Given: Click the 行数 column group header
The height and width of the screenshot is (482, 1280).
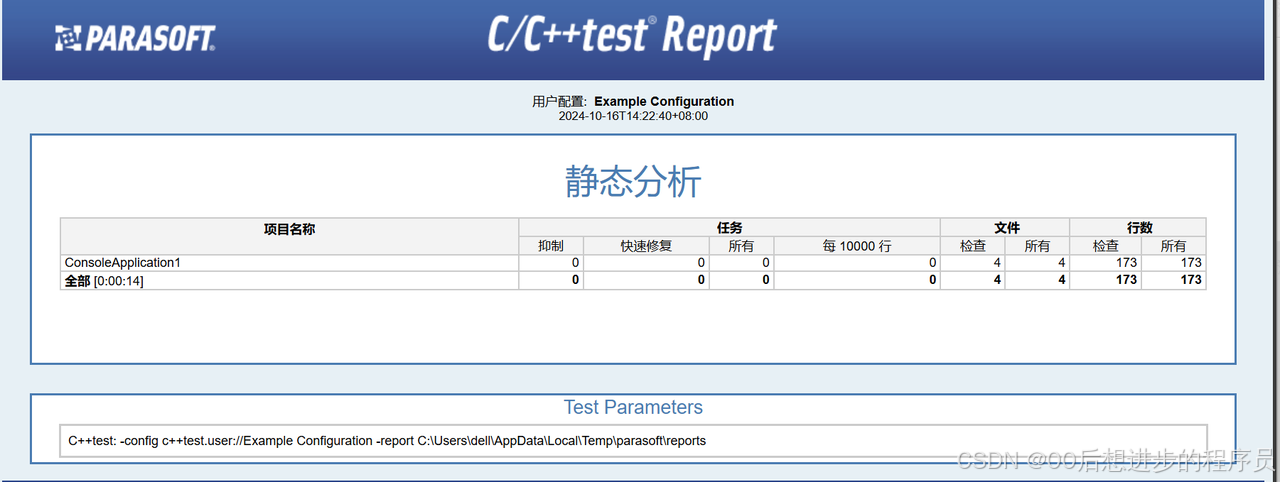Looking at the screenshot, I should click(1138, 228).
